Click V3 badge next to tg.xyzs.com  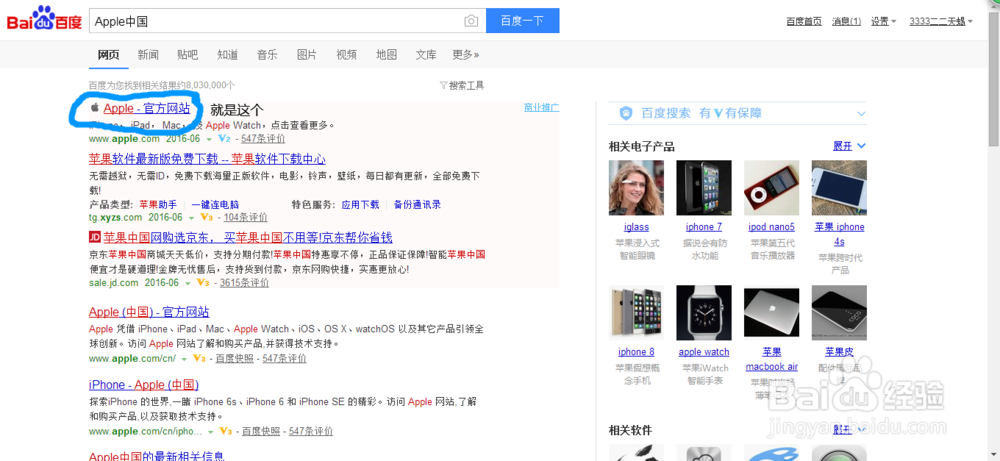pyautogui.click(x=206, y=217)
